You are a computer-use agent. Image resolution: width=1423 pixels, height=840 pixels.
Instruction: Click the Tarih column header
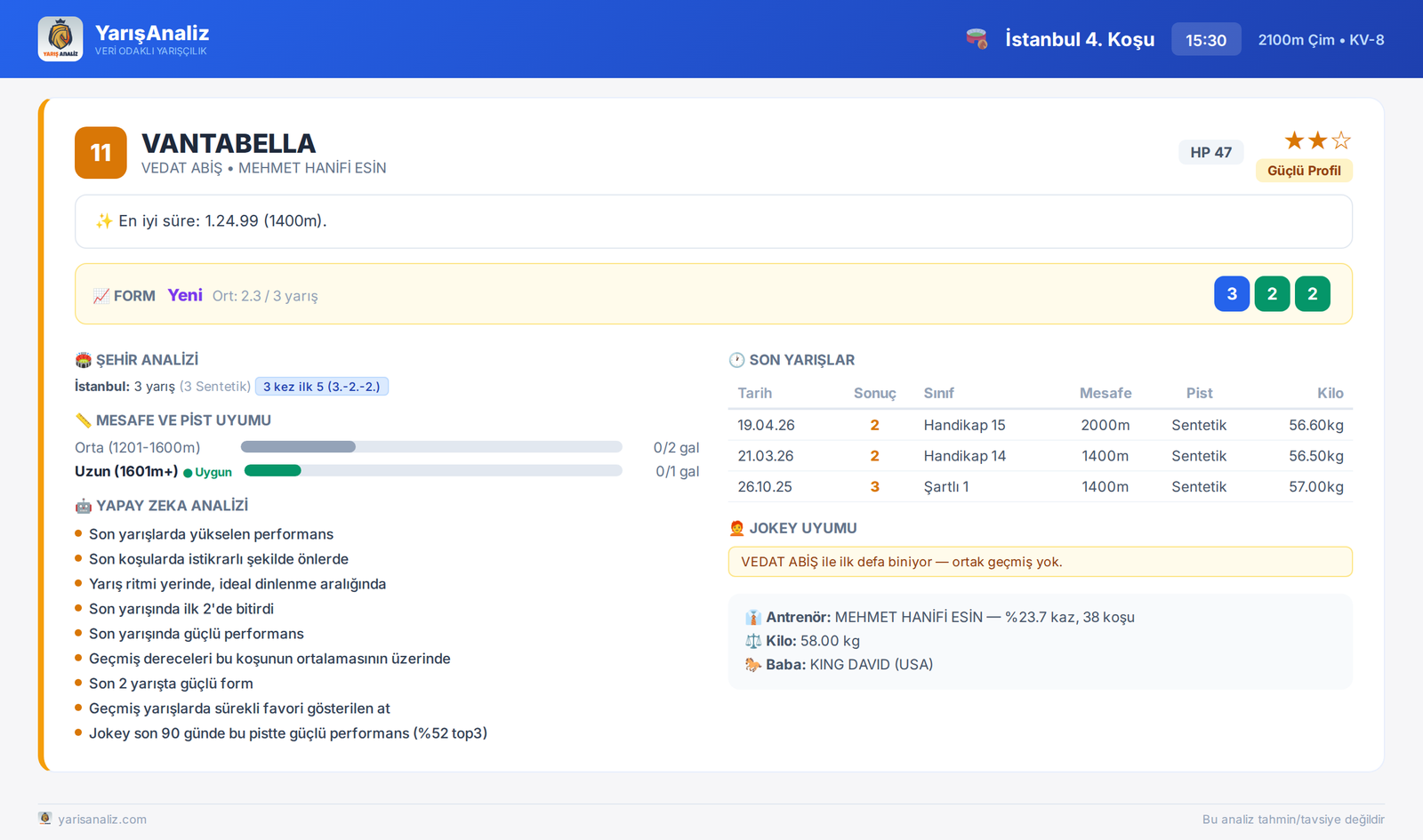click(x=755, y=393)
